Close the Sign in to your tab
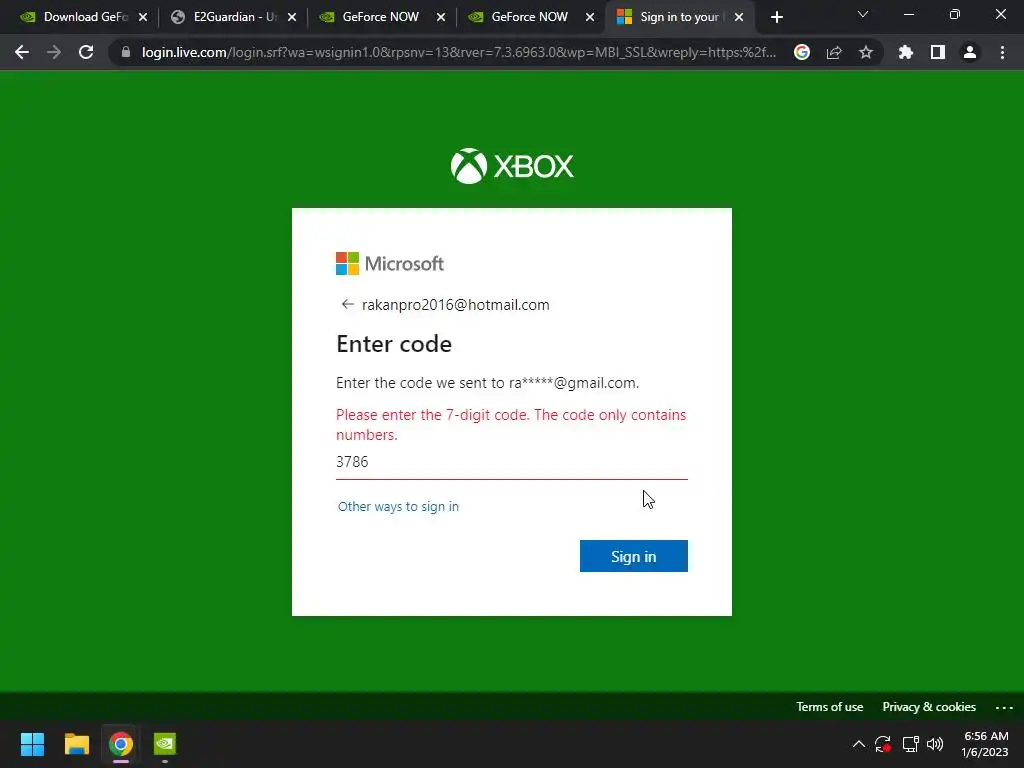Viewport: 1024px width, 768px height. (x=739, y=17)
